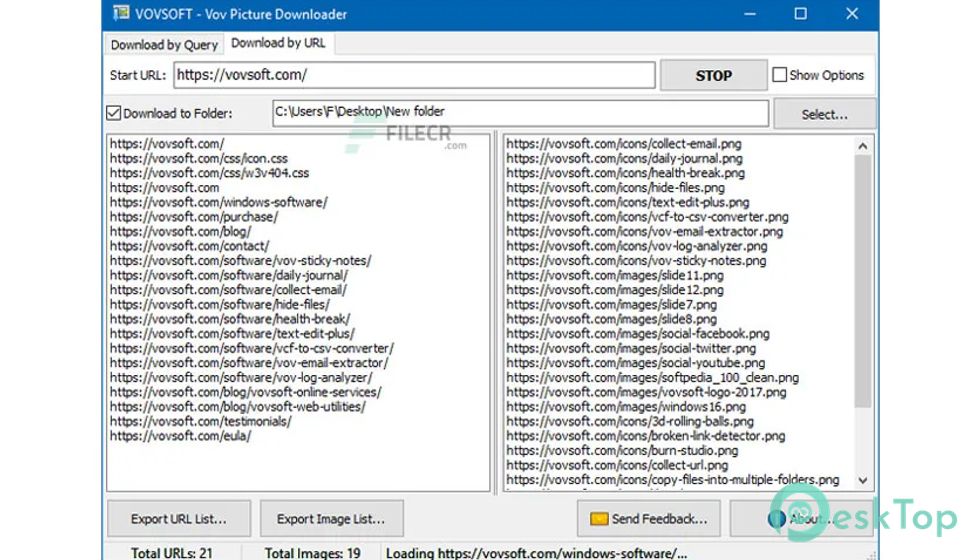Select URL software/text-edit-plus/
The image size is (980, 560).
click(232, 334)
